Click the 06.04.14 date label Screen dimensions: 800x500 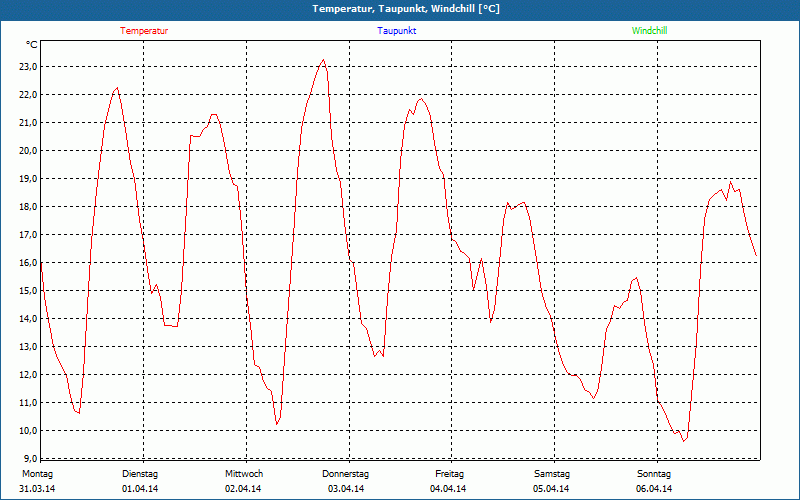tap(654, 489)
